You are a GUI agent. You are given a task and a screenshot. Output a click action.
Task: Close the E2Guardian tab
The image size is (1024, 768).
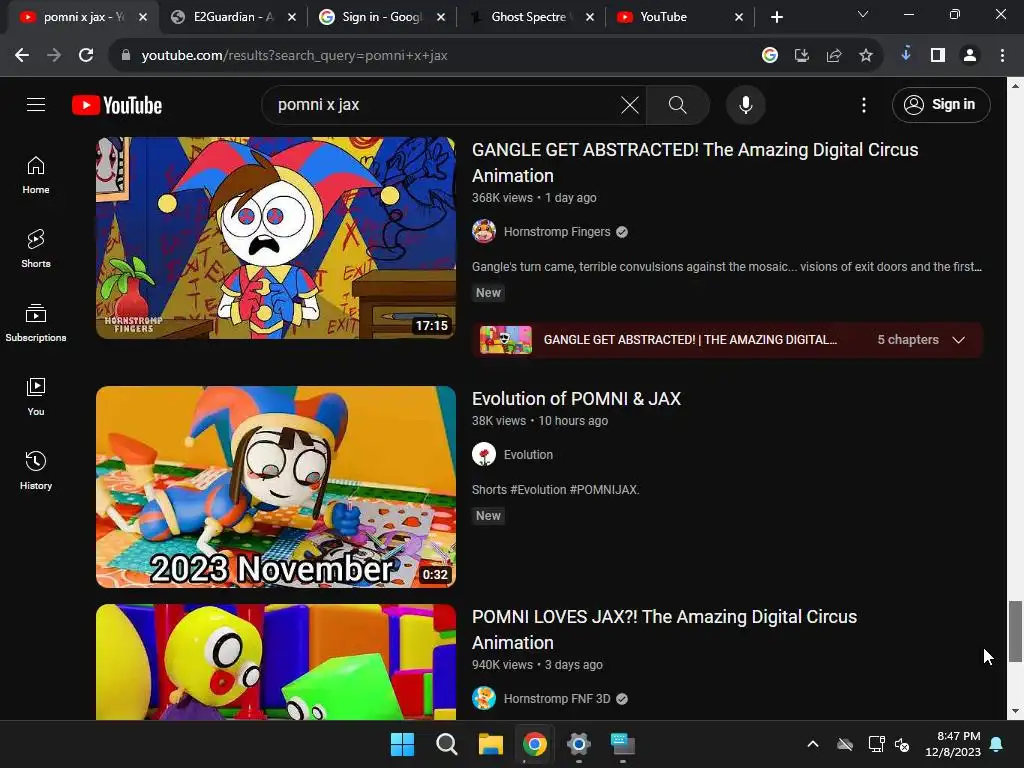pos(292,17)
